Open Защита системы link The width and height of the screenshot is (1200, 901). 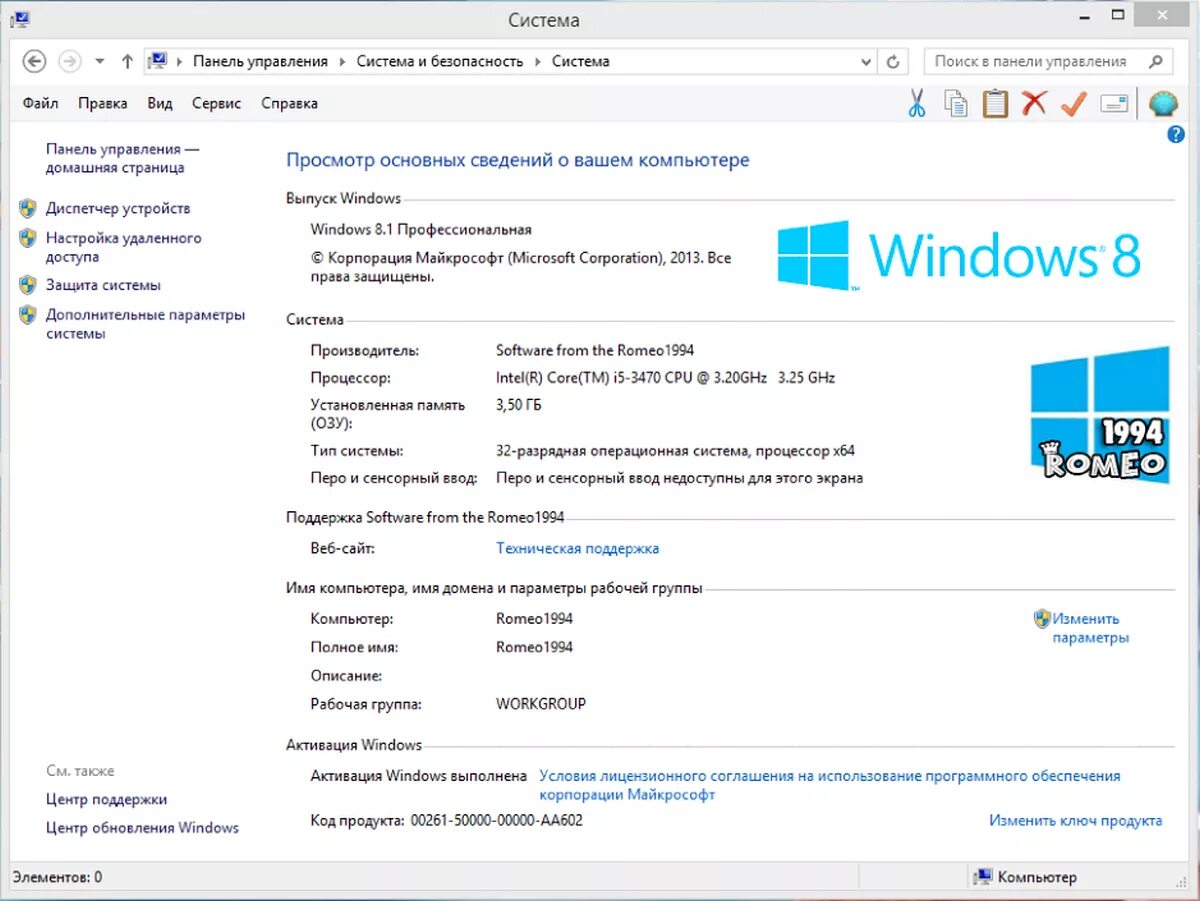pos(103,285)
